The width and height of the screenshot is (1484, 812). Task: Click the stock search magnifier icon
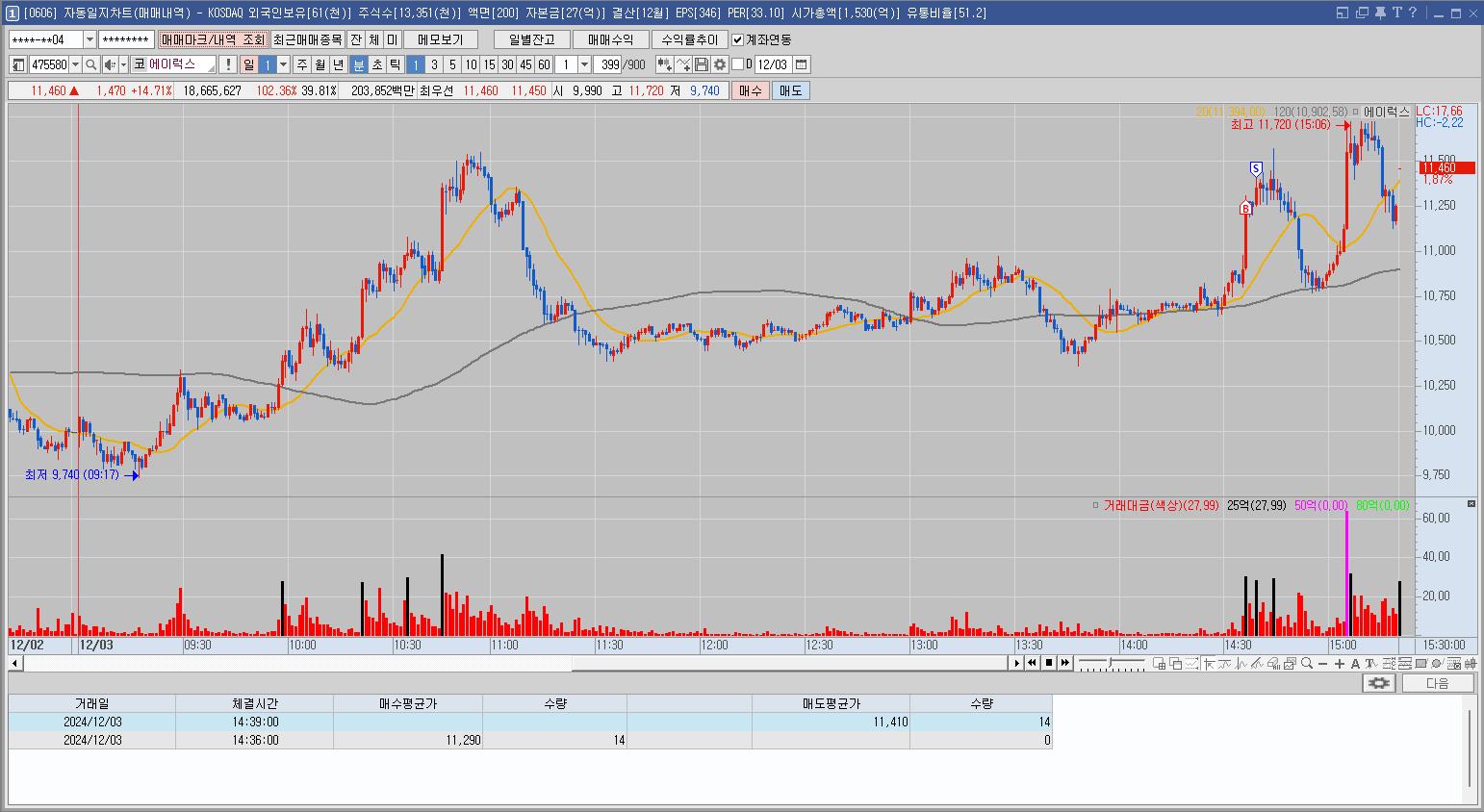pos(90,64)
